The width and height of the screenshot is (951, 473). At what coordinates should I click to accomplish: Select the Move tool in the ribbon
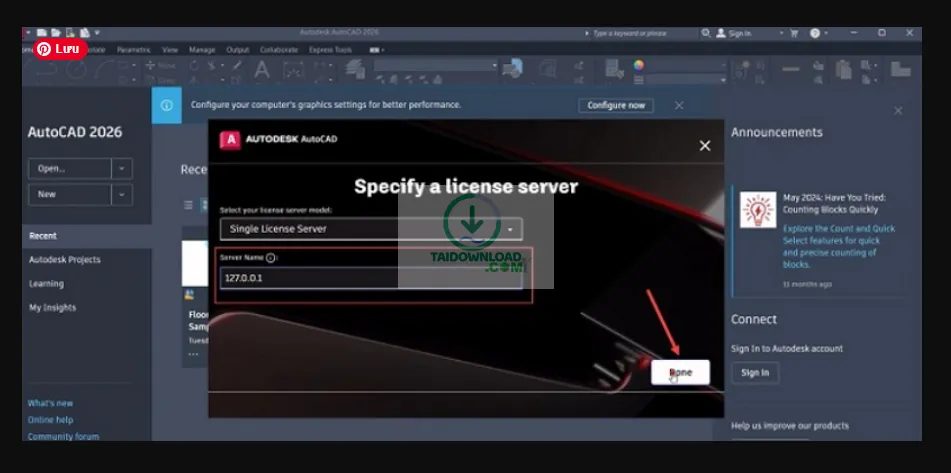coord(161,65)
